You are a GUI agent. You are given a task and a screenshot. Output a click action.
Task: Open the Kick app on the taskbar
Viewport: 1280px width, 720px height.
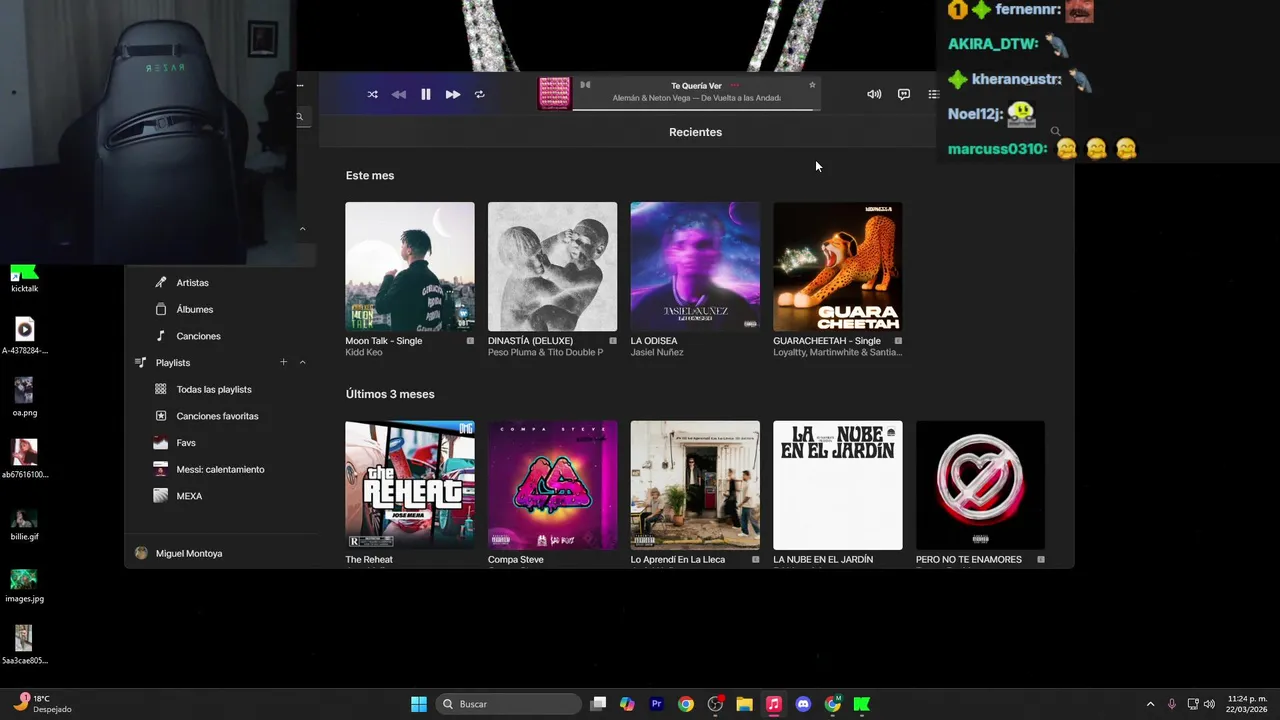coord(862,704)
